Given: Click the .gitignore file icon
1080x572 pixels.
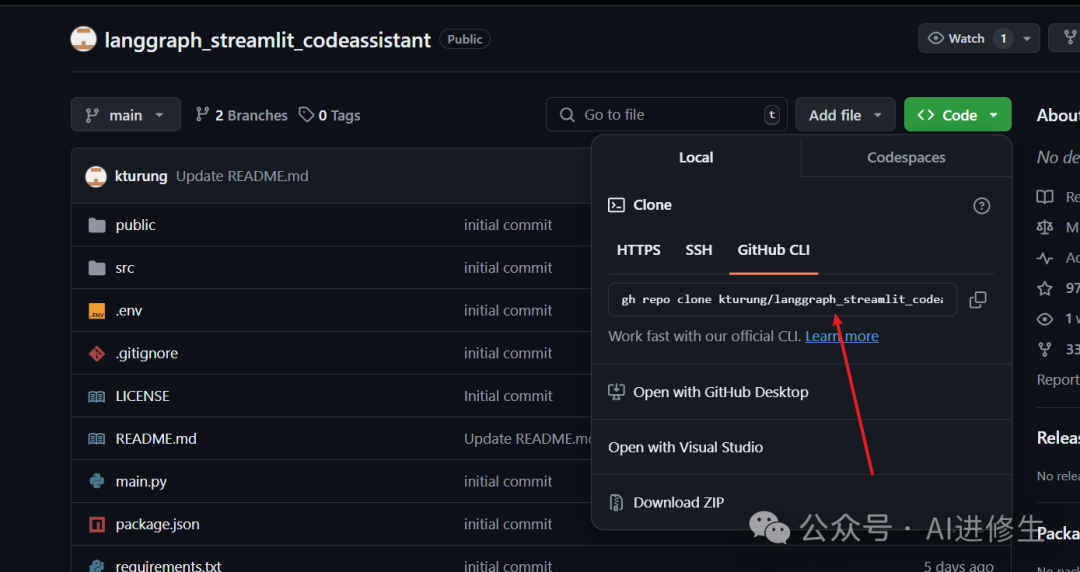Looking at the screenshot, I should (97, 354).
